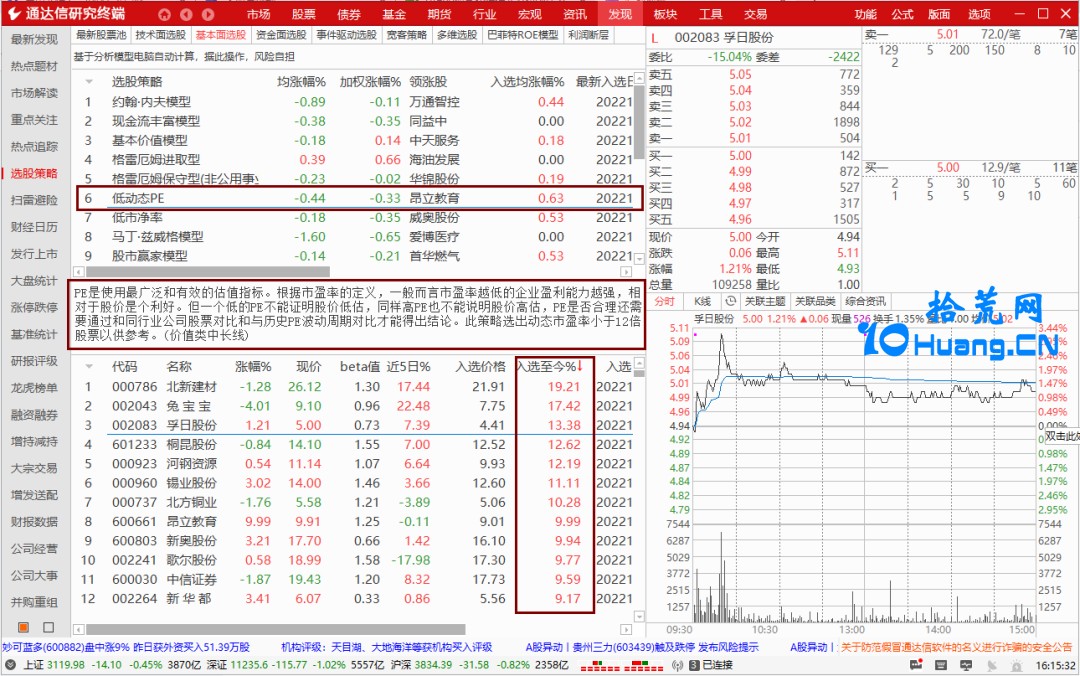Select the empty square view icon in sidebar bottom

coord(48,627)
